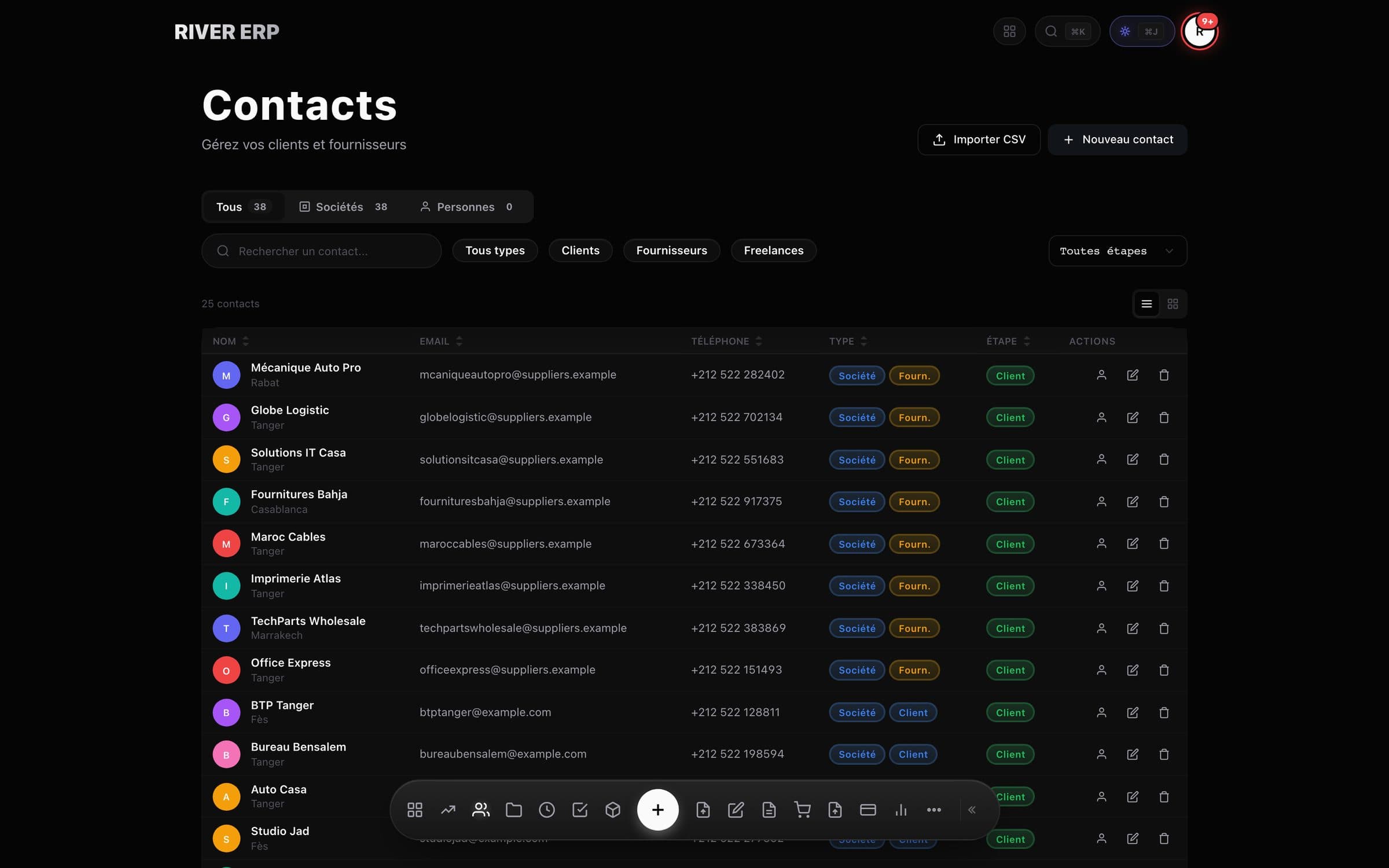Screen dimensions: 1389x868
Task: Collapse the dock with double chevron
Action: click(x=972, y=810)
